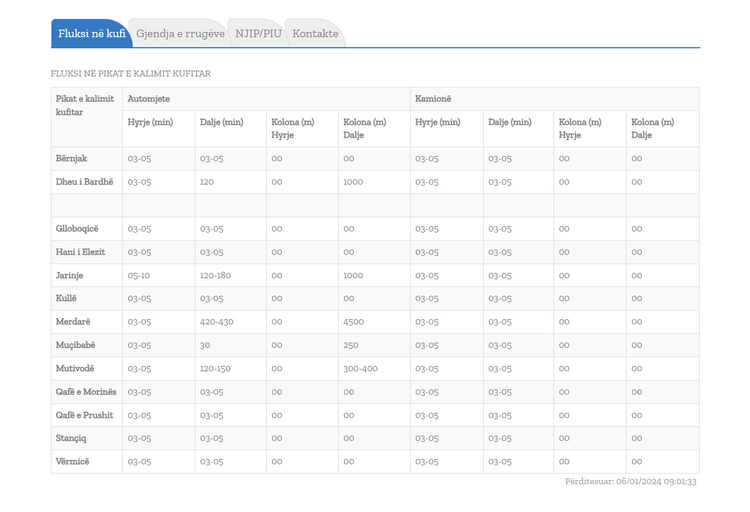Click the Vërmicë row label
This screenshot has height=512, width=750.
pyautogui.click(x=72, y=462)
